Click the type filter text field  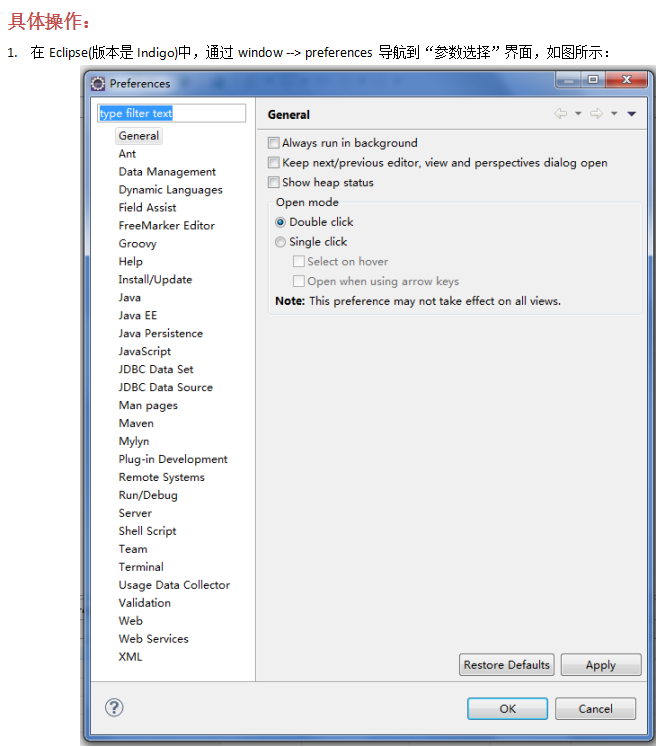(171, 114)
